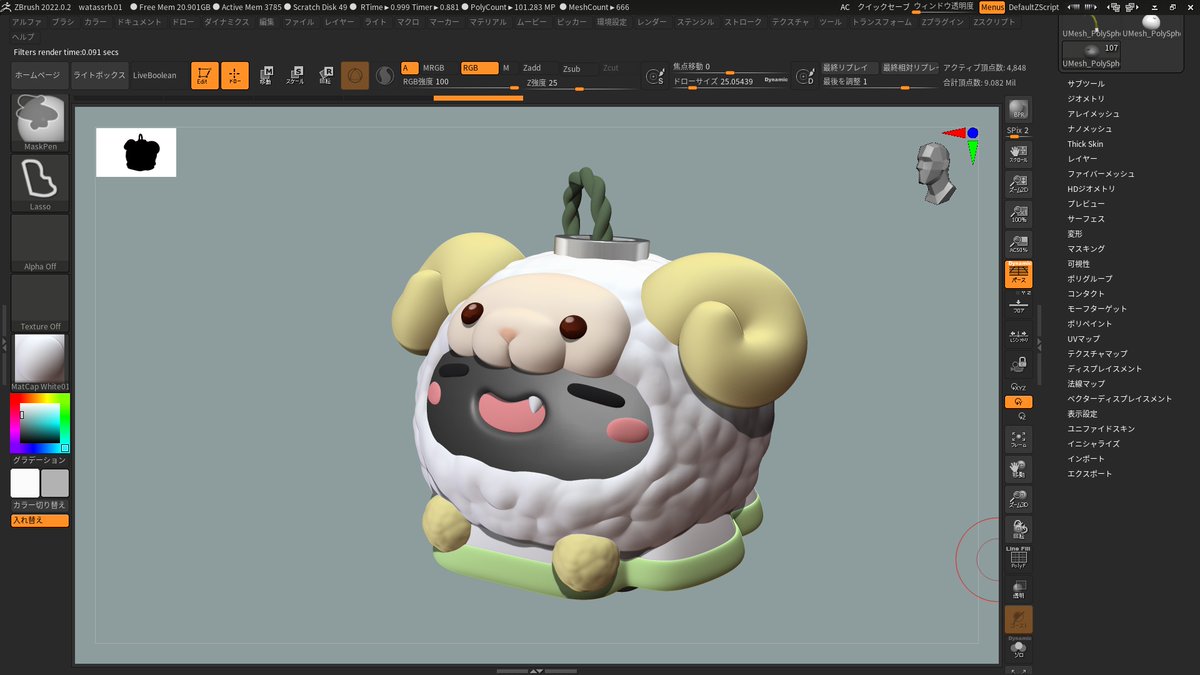Click the Zoom 2D icon below Scroll
This screenshot has width=1200, height=675.
1019,185
